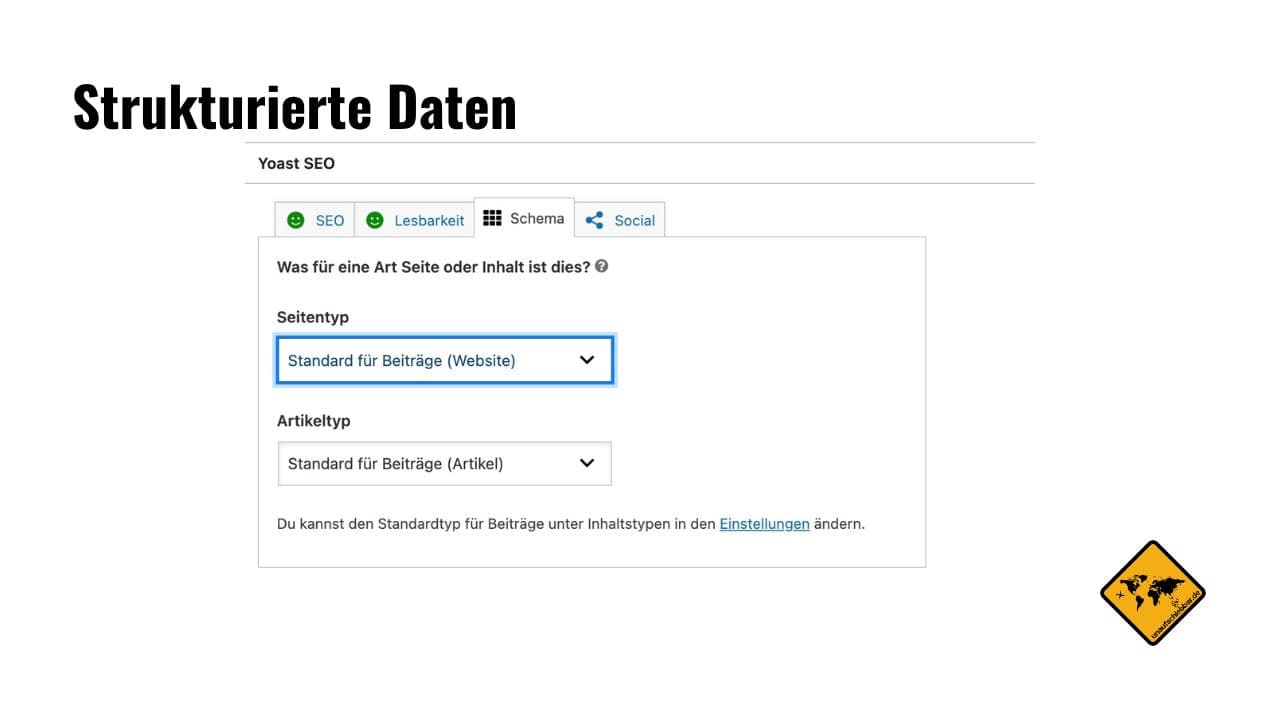1280x720 pixels.
Task: Open the Artikeltyp dropdown
Action: tap(445, 463)
